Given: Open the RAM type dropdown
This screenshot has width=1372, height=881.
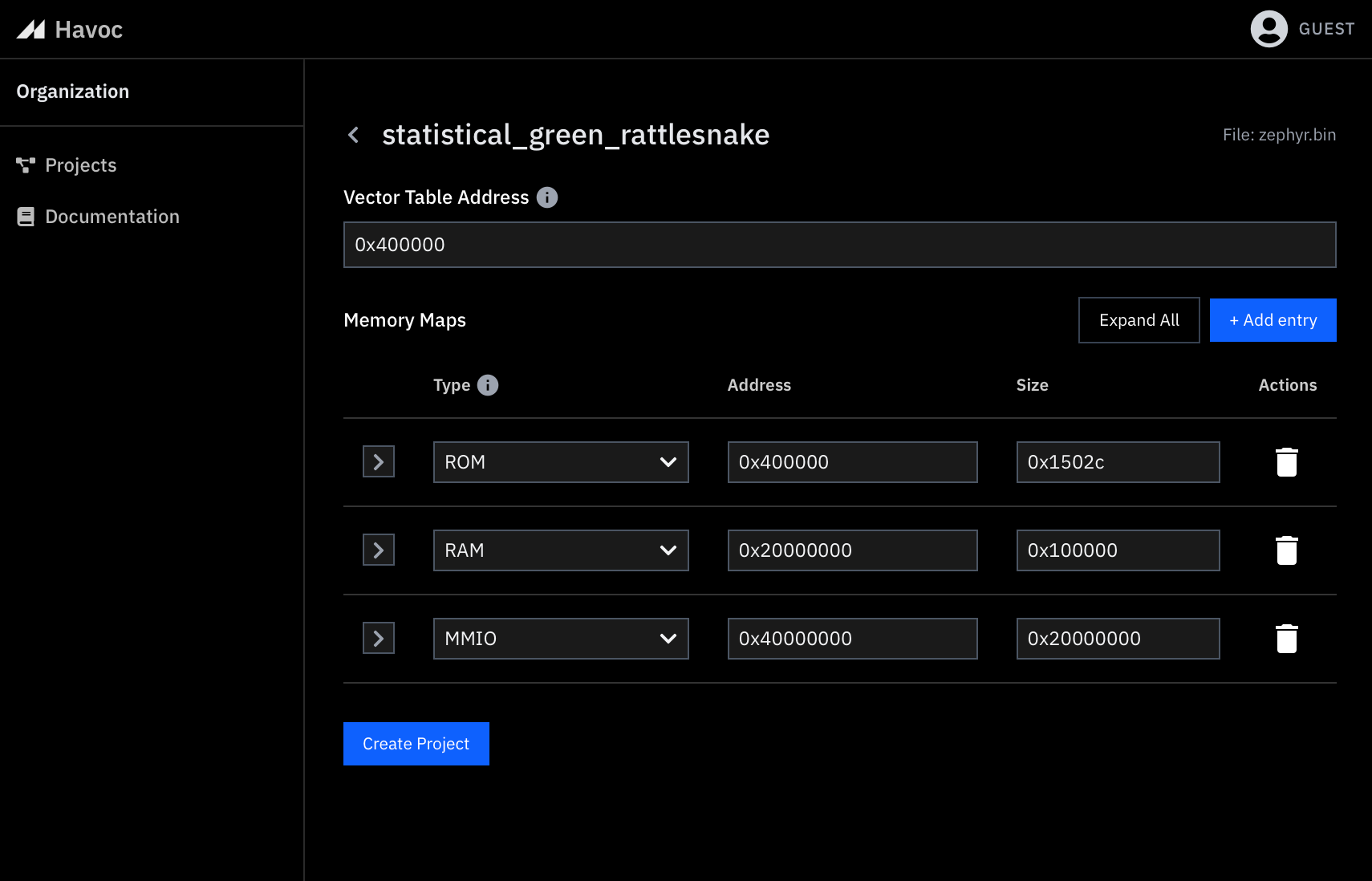Looking at the screenshot, I should pos(561,550).
